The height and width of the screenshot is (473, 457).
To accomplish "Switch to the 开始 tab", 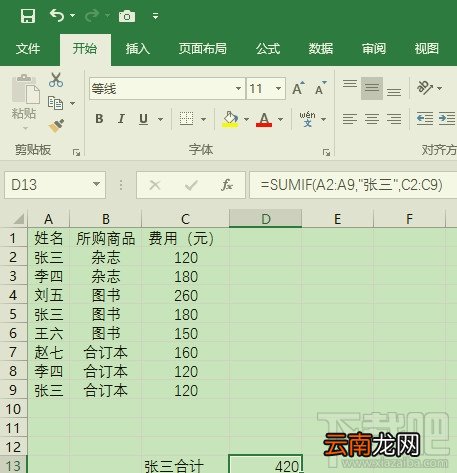I will click(x=85, y=49).
